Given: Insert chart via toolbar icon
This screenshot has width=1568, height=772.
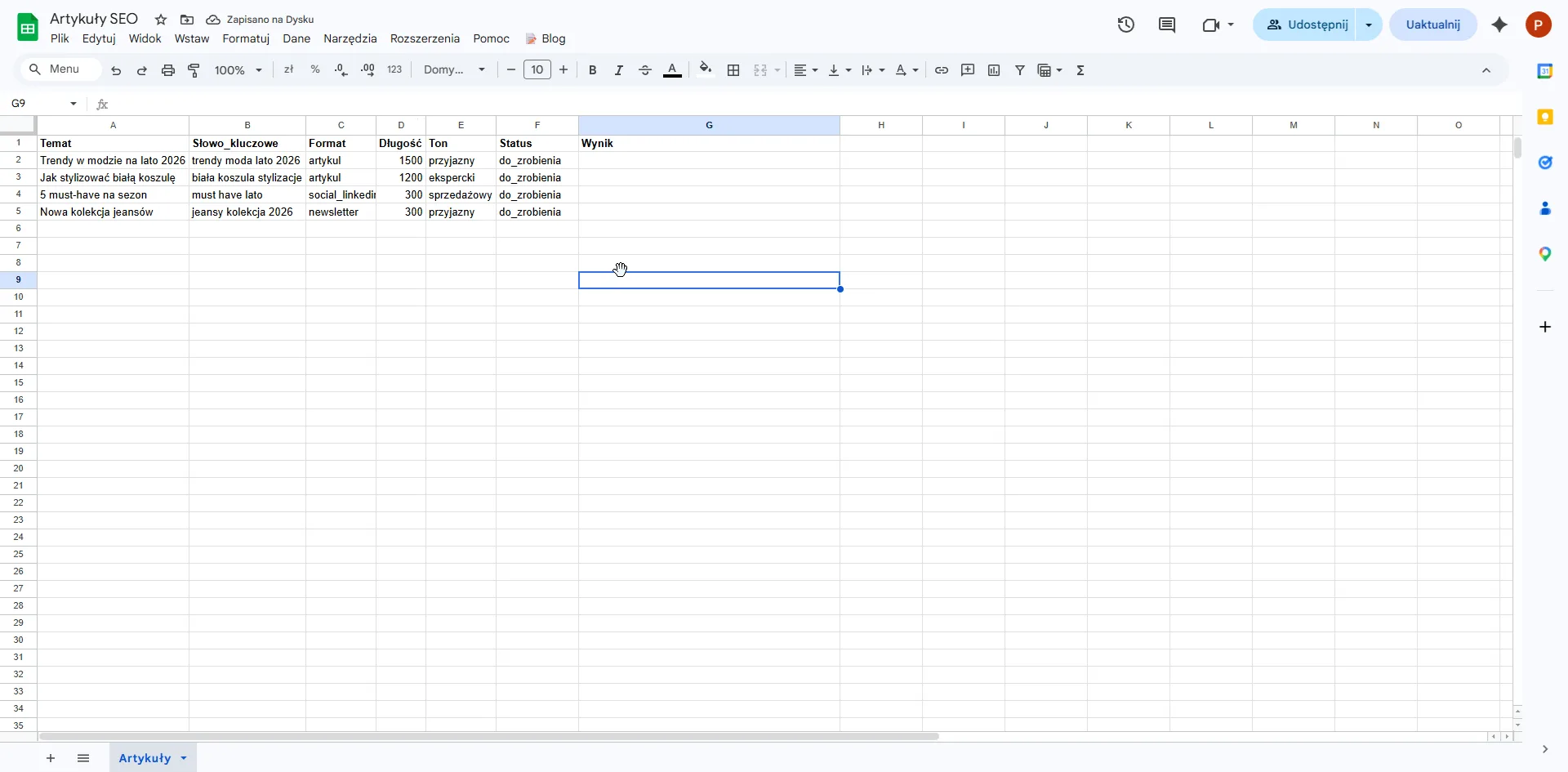Looking at the screenshot, I should (994, 70).
